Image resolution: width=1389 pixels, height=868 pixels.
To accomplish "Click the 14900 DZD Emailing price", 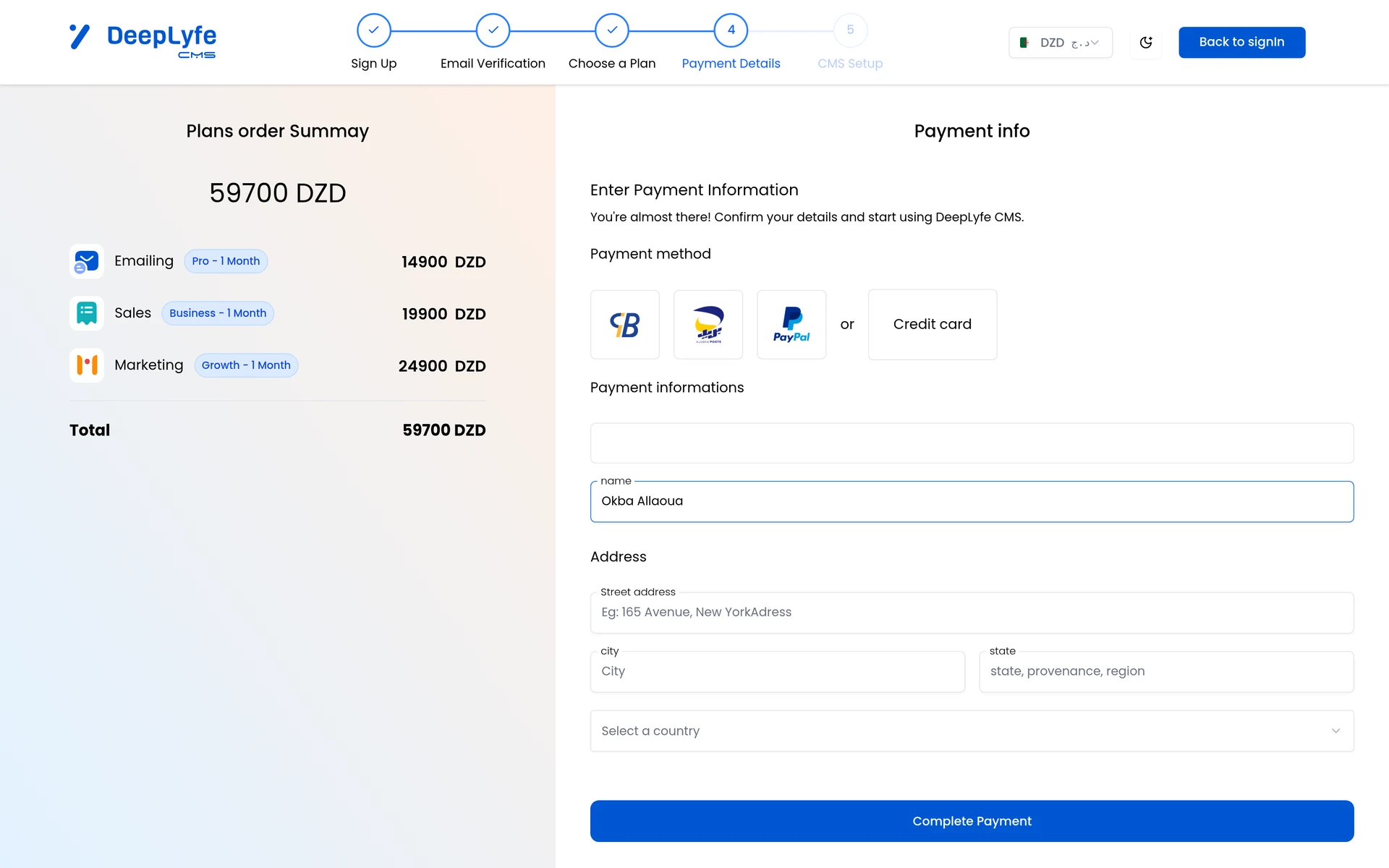I will [x=443, y=262].
